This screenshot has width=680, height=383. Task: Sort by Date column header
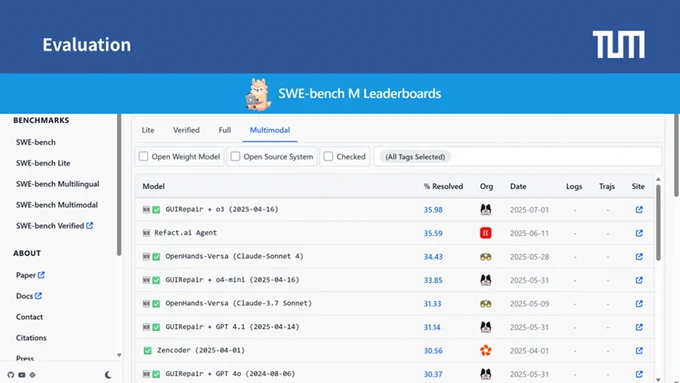tap(518, 186)
